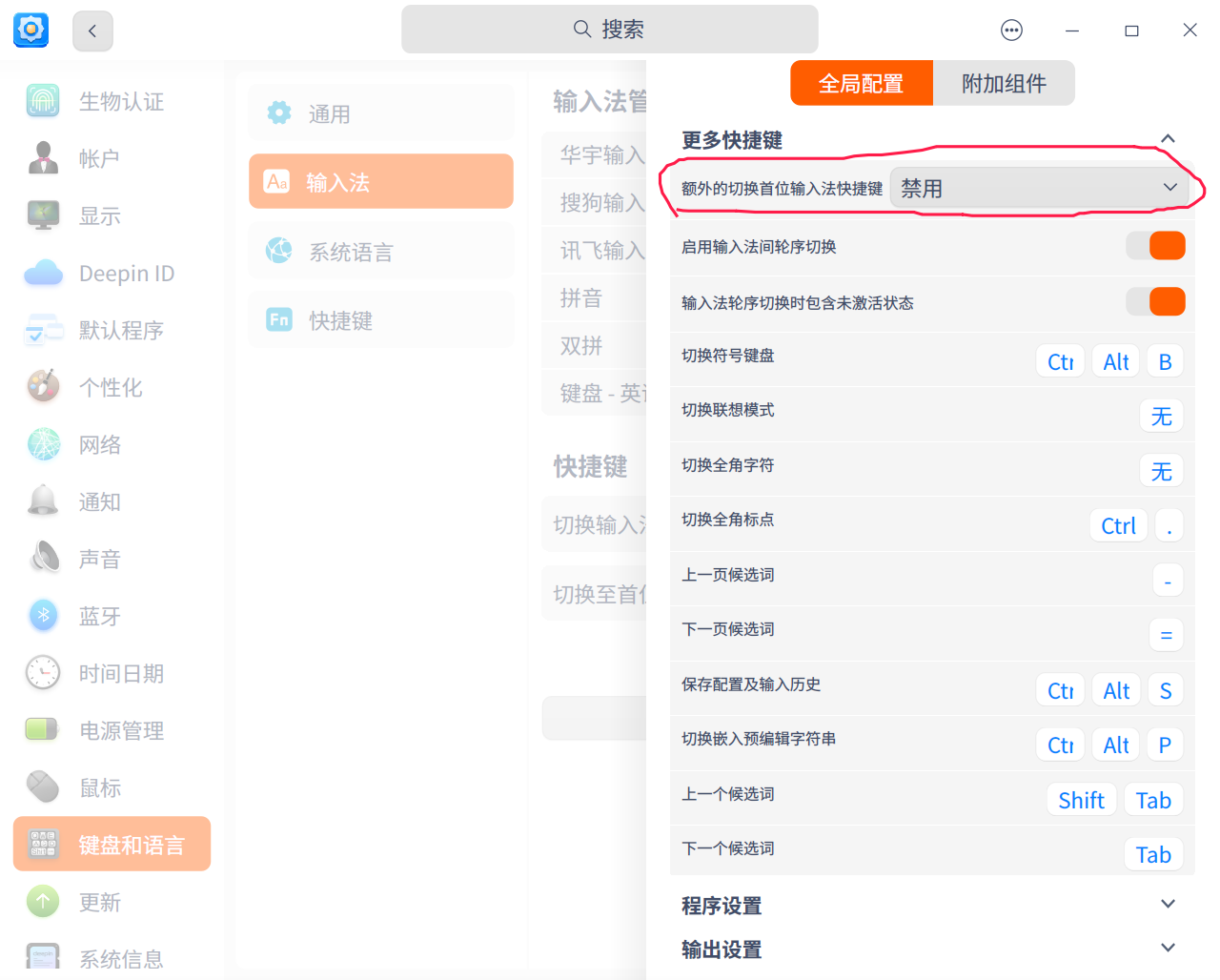Image resolution: width=1220 pixels, height=980 pixels.
Task: Click the 系统语言 globe icon
Action: click(278, 250)
